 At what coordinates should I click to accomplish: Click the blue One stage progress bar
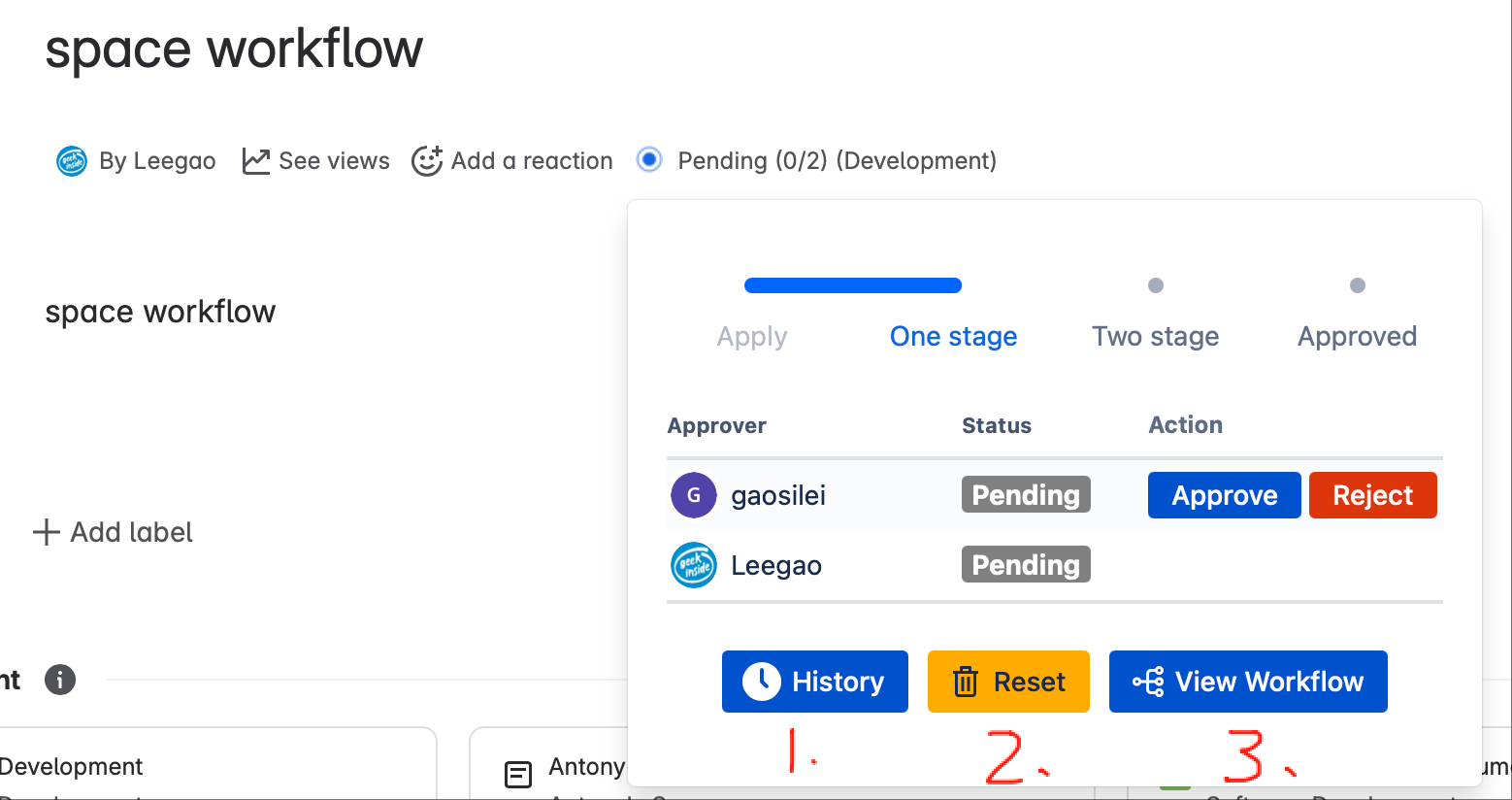pos(852,285)
